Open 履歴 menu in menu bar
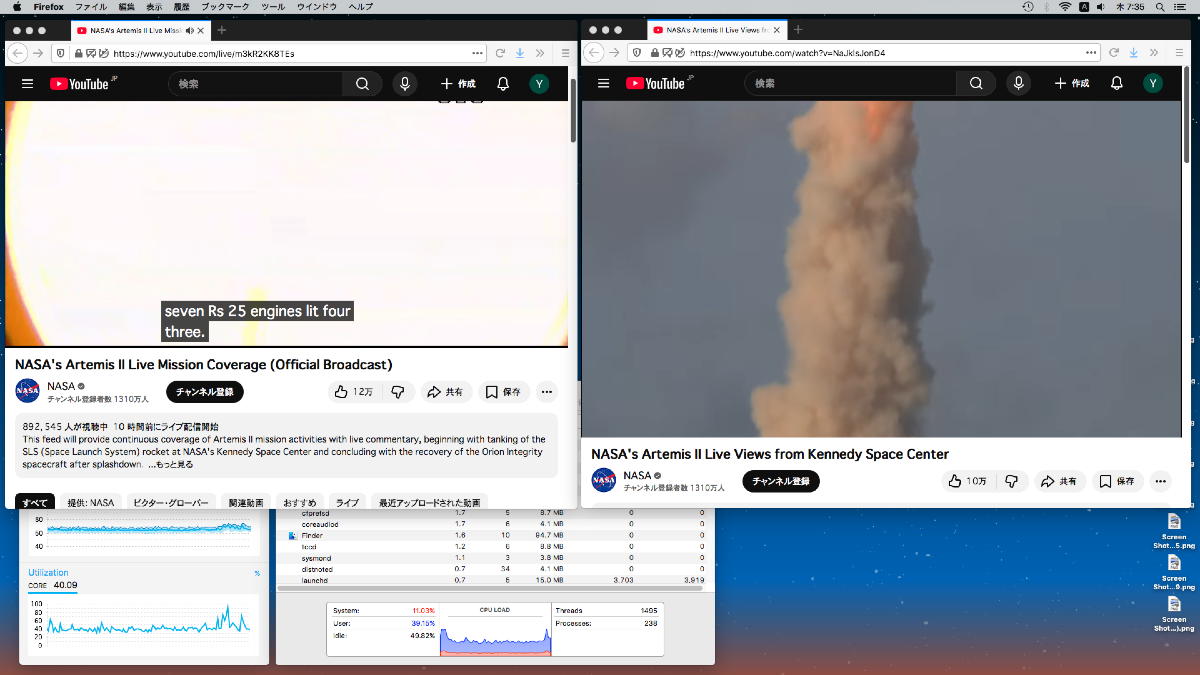Image resolution: width=1200 pixels, height=675 pixels. click(x=181, y=7)
